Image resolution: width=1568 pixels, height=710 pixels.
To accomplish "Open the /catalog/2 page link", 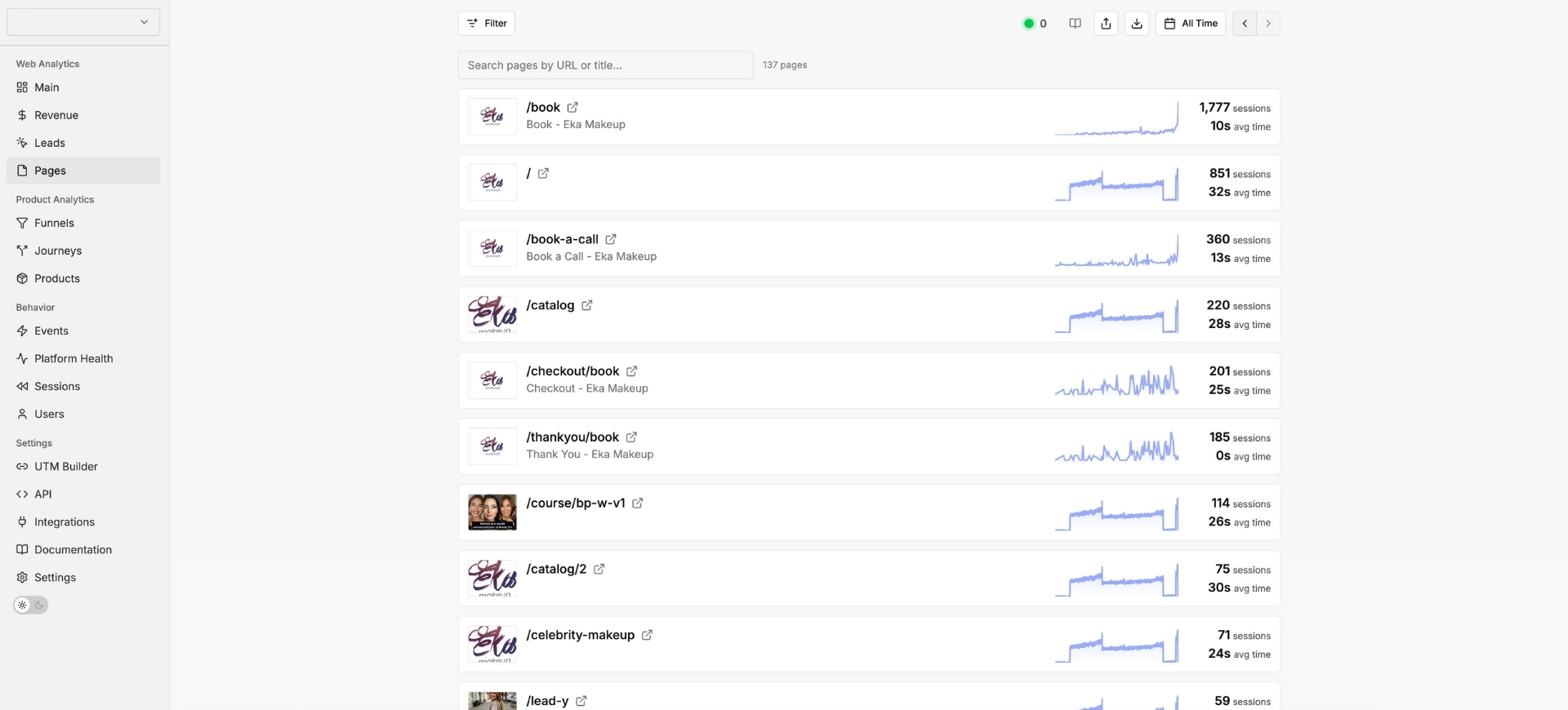I will (556, 570).
